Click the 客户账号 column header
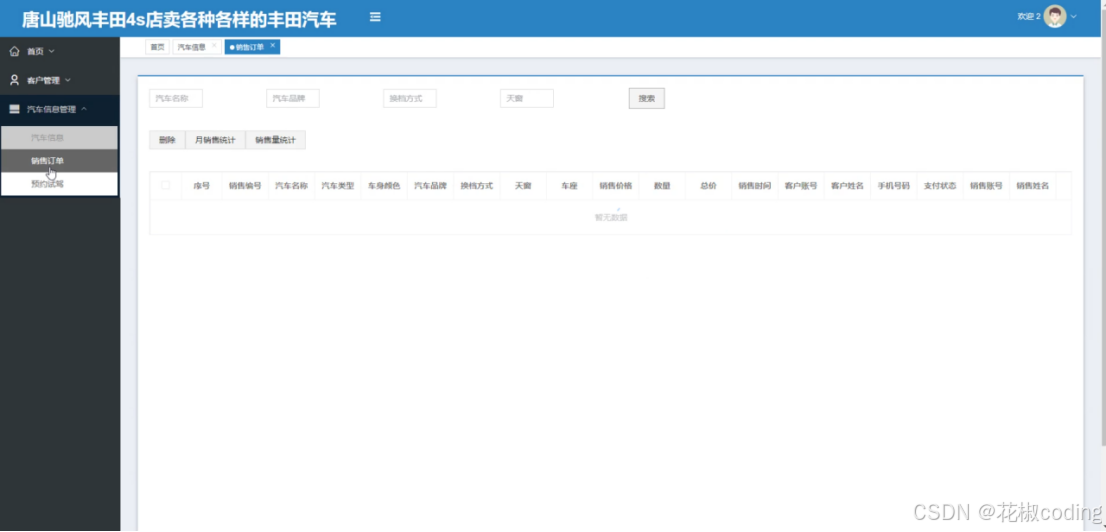Viewport: 1106px width, 532px height. pyautogui.click(x=801, y=186)
